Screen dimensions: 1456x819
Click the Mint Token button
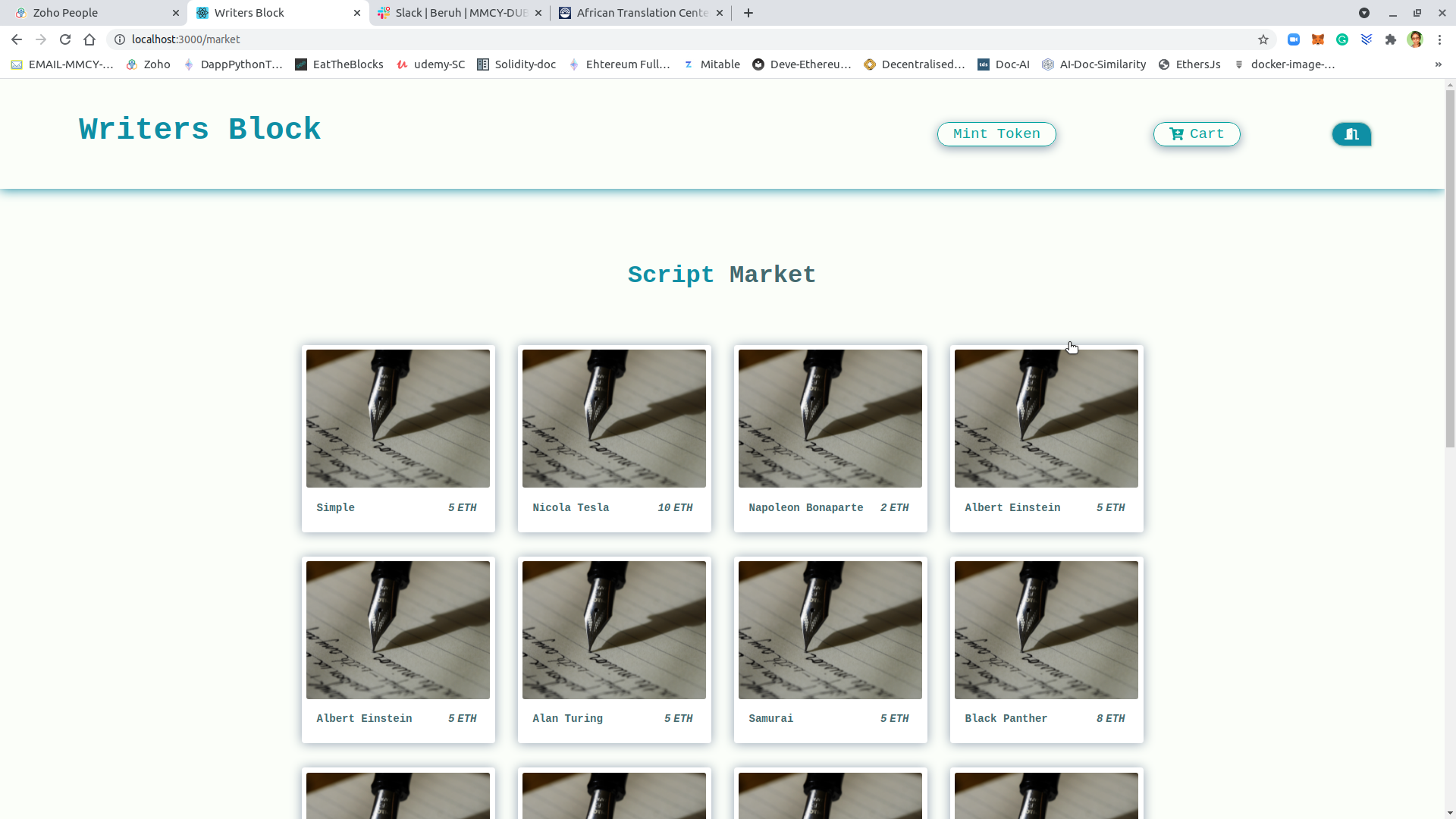[x=996, y=133]
